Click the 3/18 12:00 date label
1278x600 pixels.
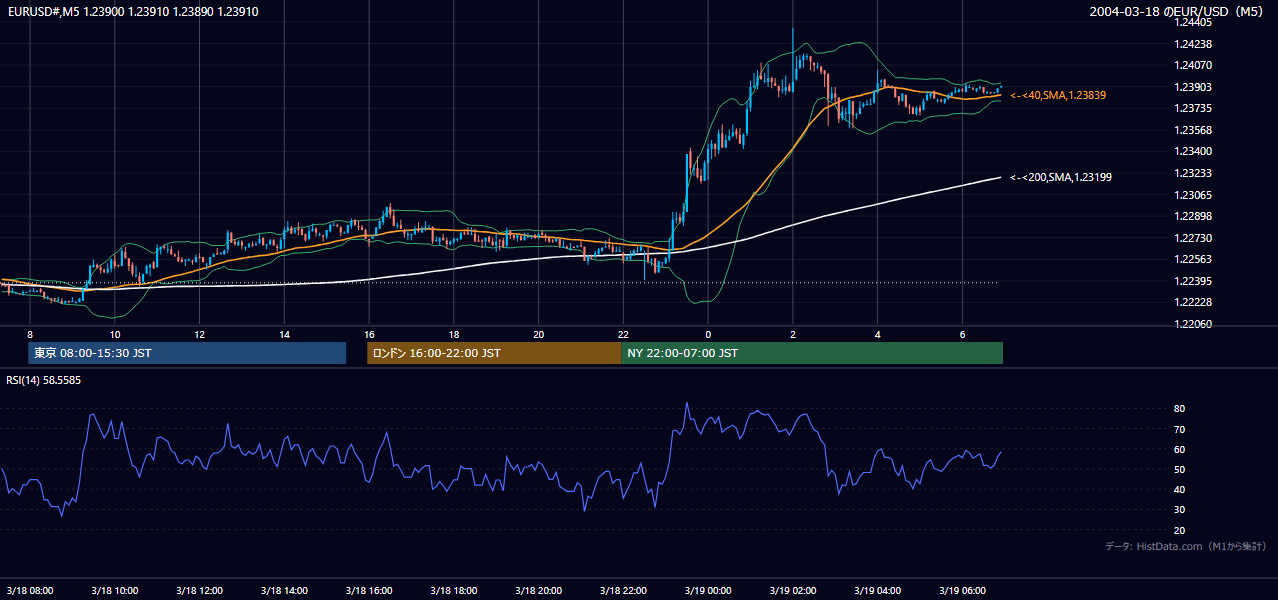point(200,591)
